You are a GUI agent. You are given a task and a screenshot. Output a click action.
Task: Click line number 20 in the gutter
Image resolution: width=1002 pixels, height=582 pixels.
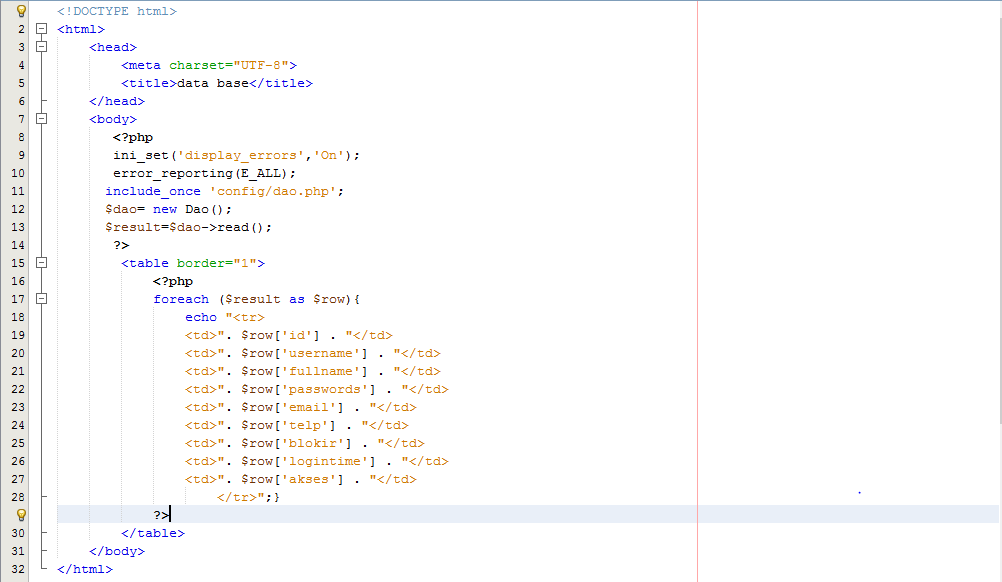[x=18, y=353]
